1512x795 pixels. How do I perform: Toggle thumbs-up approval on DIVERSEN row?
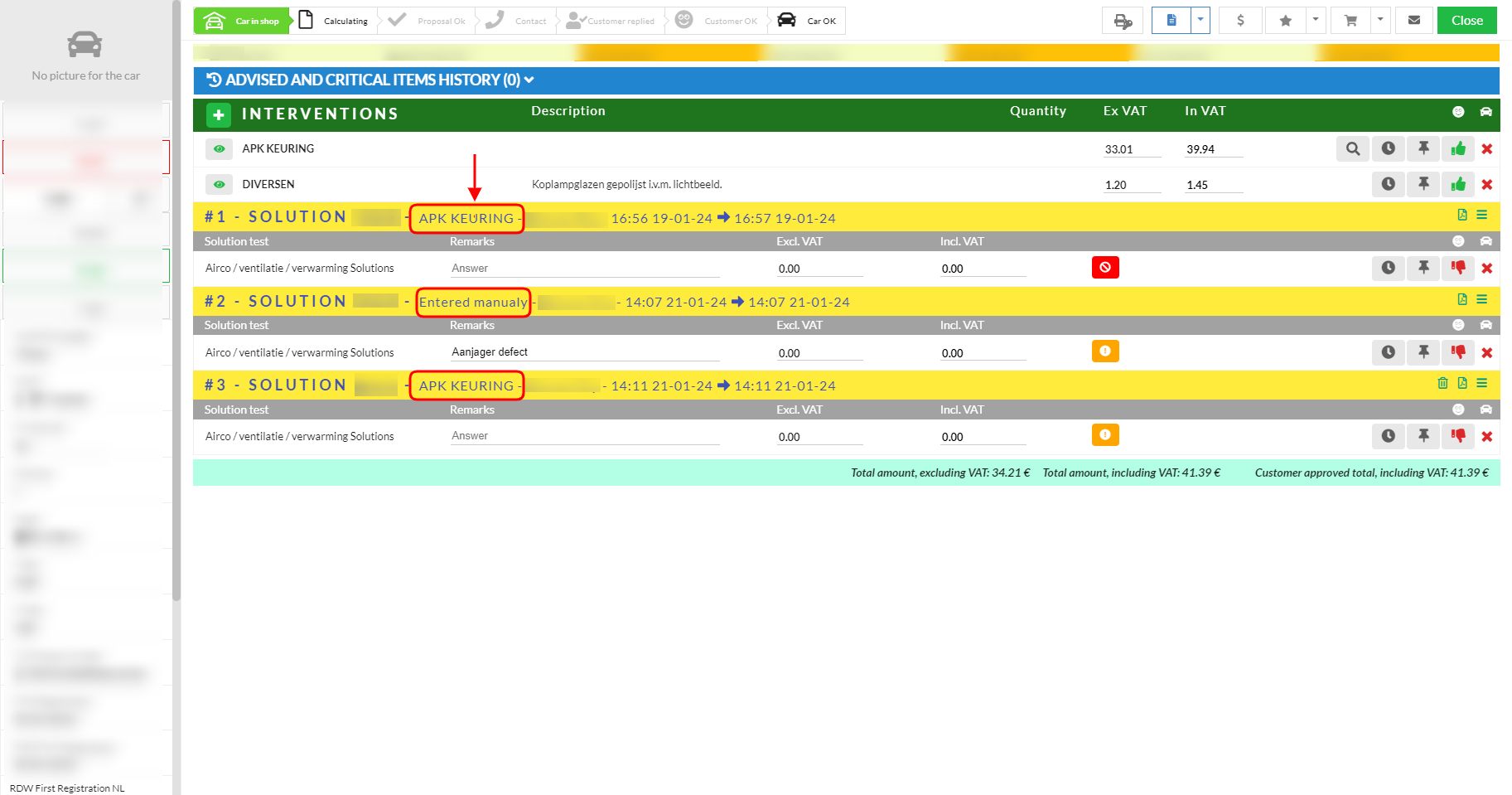click(1458, 184)
